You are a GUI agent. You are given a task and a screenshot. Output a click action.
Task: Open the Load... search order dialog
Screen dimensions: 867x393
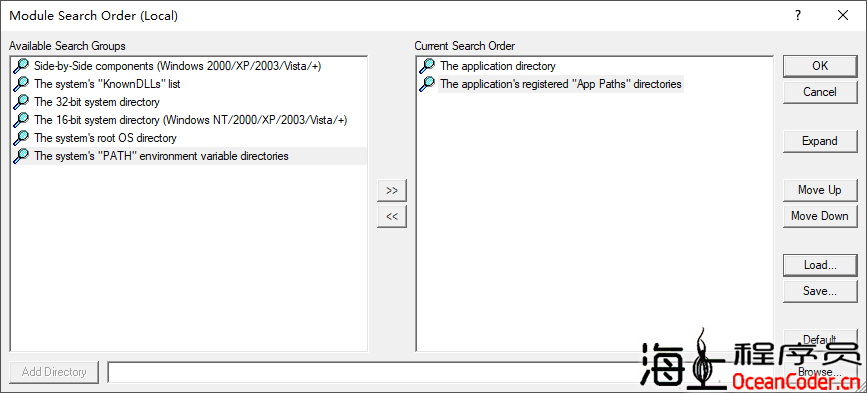819,265
